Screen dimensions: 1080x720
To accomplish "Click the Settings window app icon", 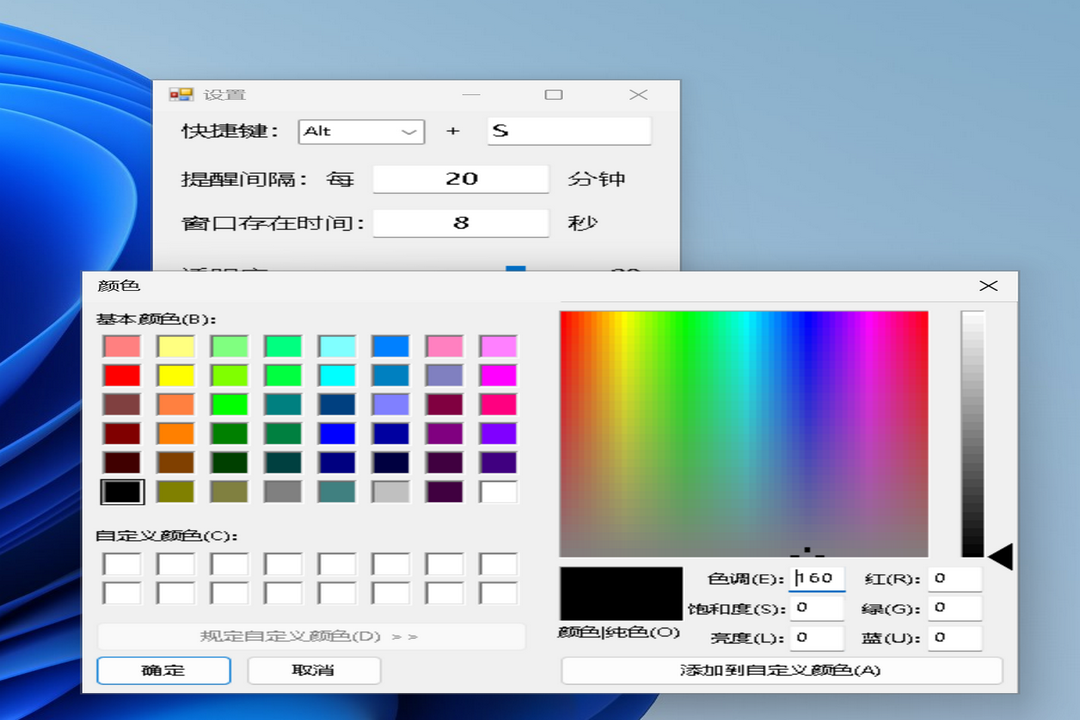I will point(180,94).
